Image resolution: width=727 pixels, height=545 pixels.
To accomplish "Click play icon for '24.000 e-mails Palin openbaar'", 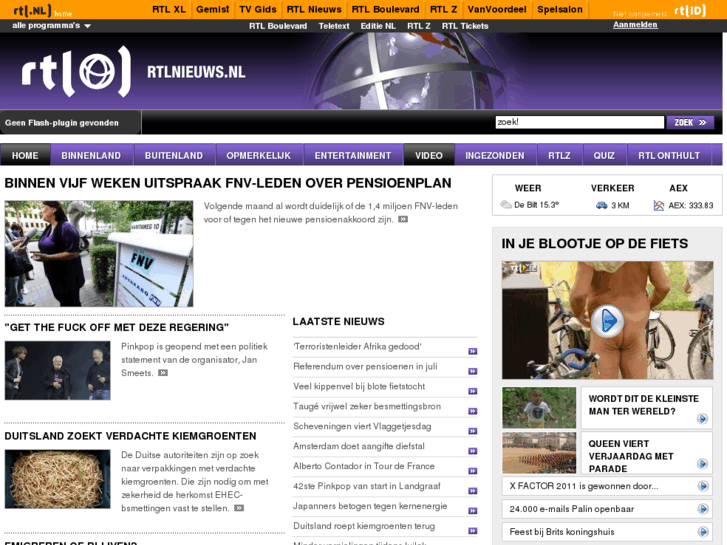I will pyautogui.click(x=703, y=509).
